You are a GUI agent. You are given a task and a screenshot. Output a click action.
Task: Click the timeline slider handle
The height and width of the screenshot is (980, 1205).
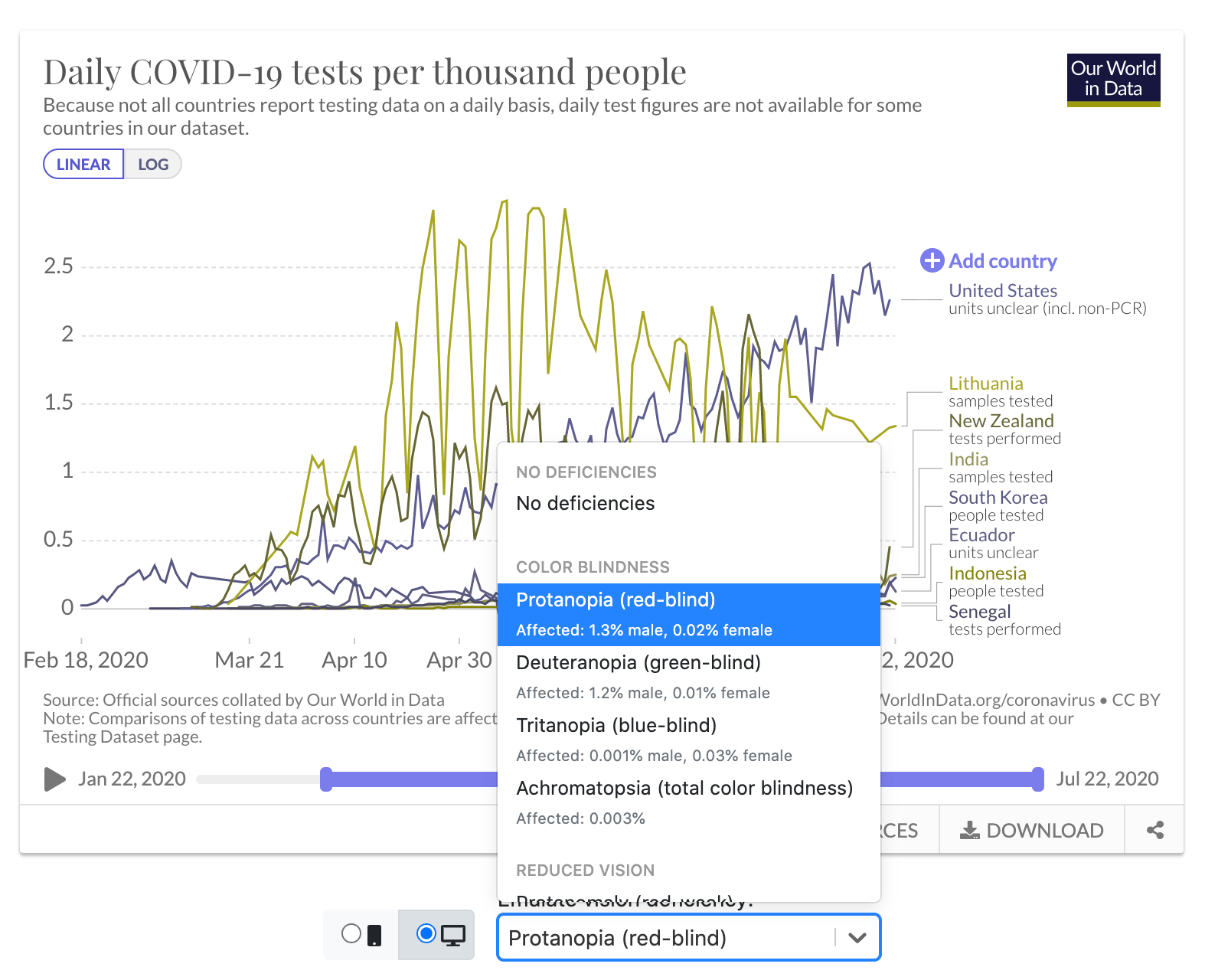click(327, 779)
